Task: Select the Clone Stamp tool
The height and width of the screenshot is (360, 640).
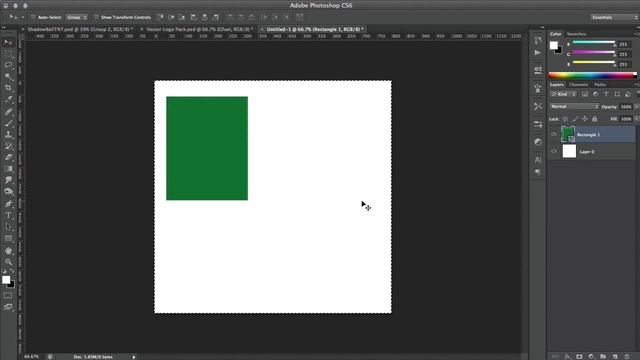Action: click(8, 135)
